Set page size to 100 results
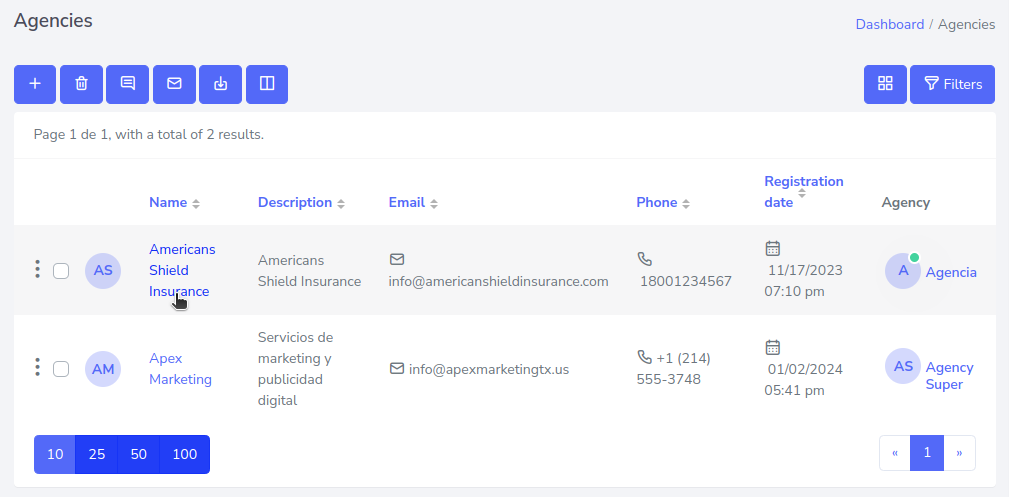The width and height of the screenshot is (1009, 497). coord(184,454)
